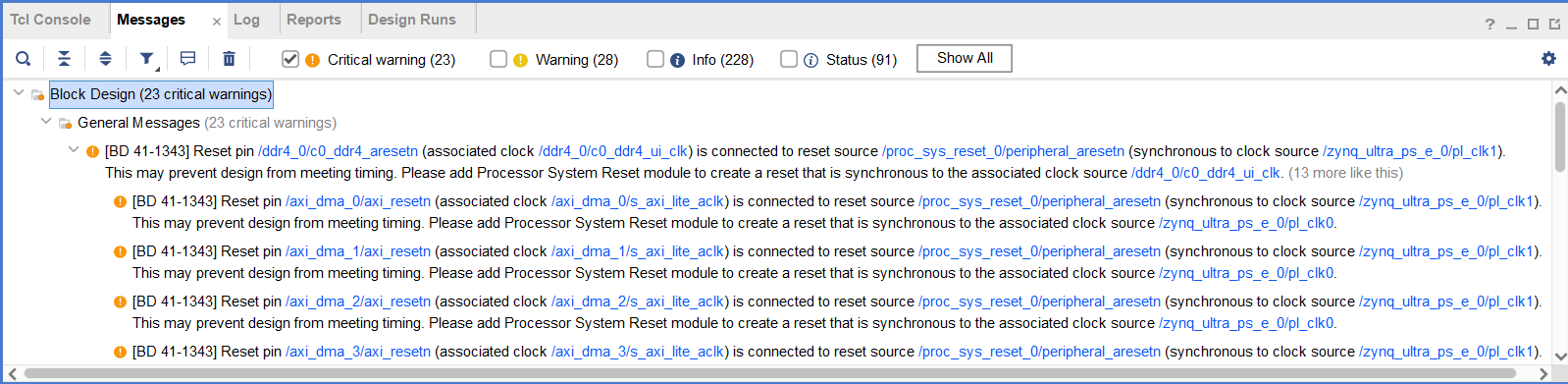Click the General Messages folder icon

click(65, 123)
